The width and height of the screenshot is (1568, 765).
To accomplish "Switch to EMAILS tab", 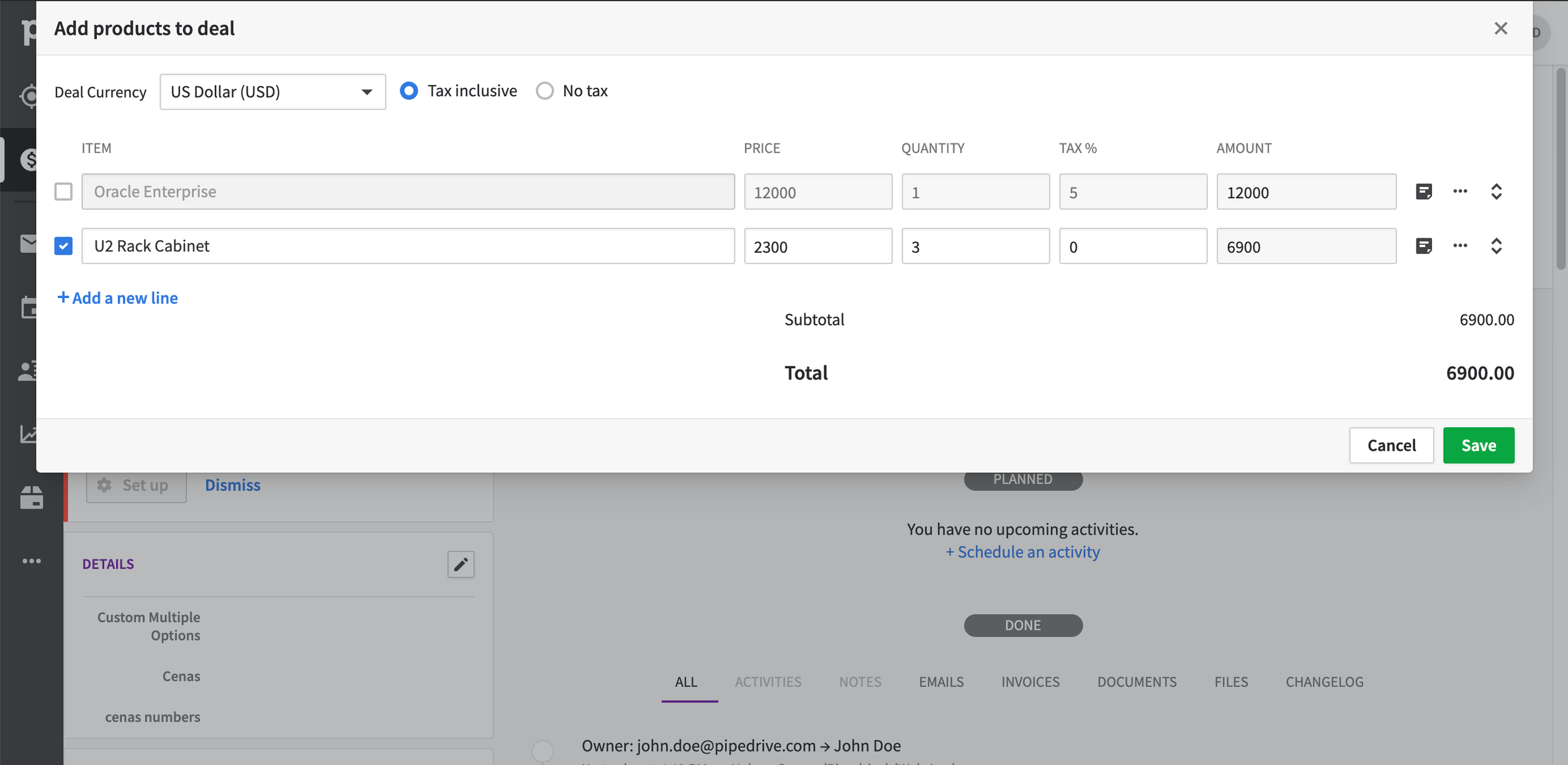I will click(x=941, y=682).
